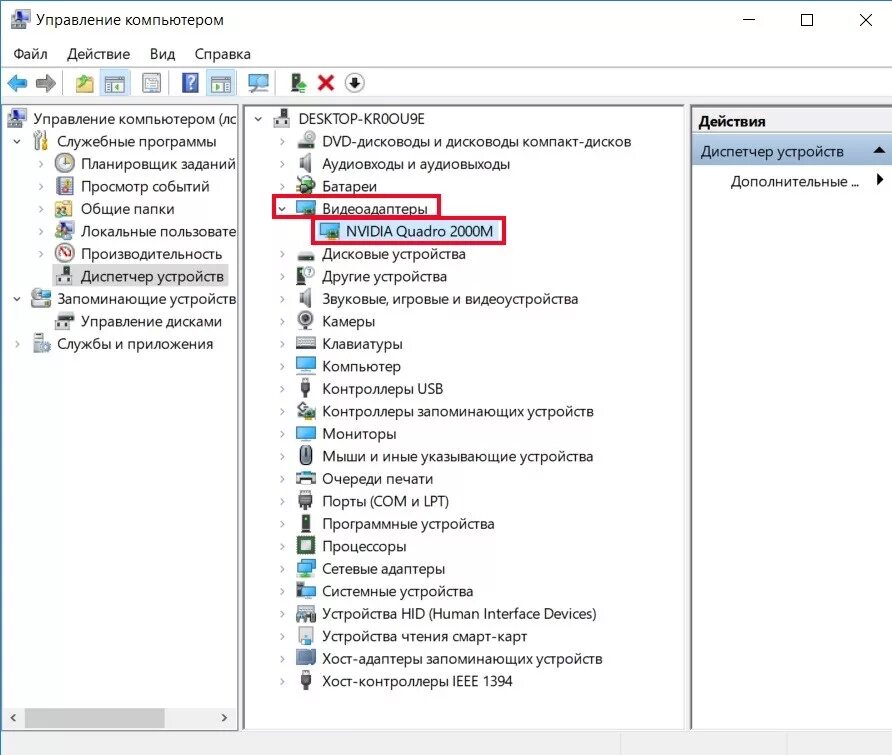The width and height of the screenshot is (892, 755).
Task: Click the Устройства HID controller icon
Action: tap(305, 613)
